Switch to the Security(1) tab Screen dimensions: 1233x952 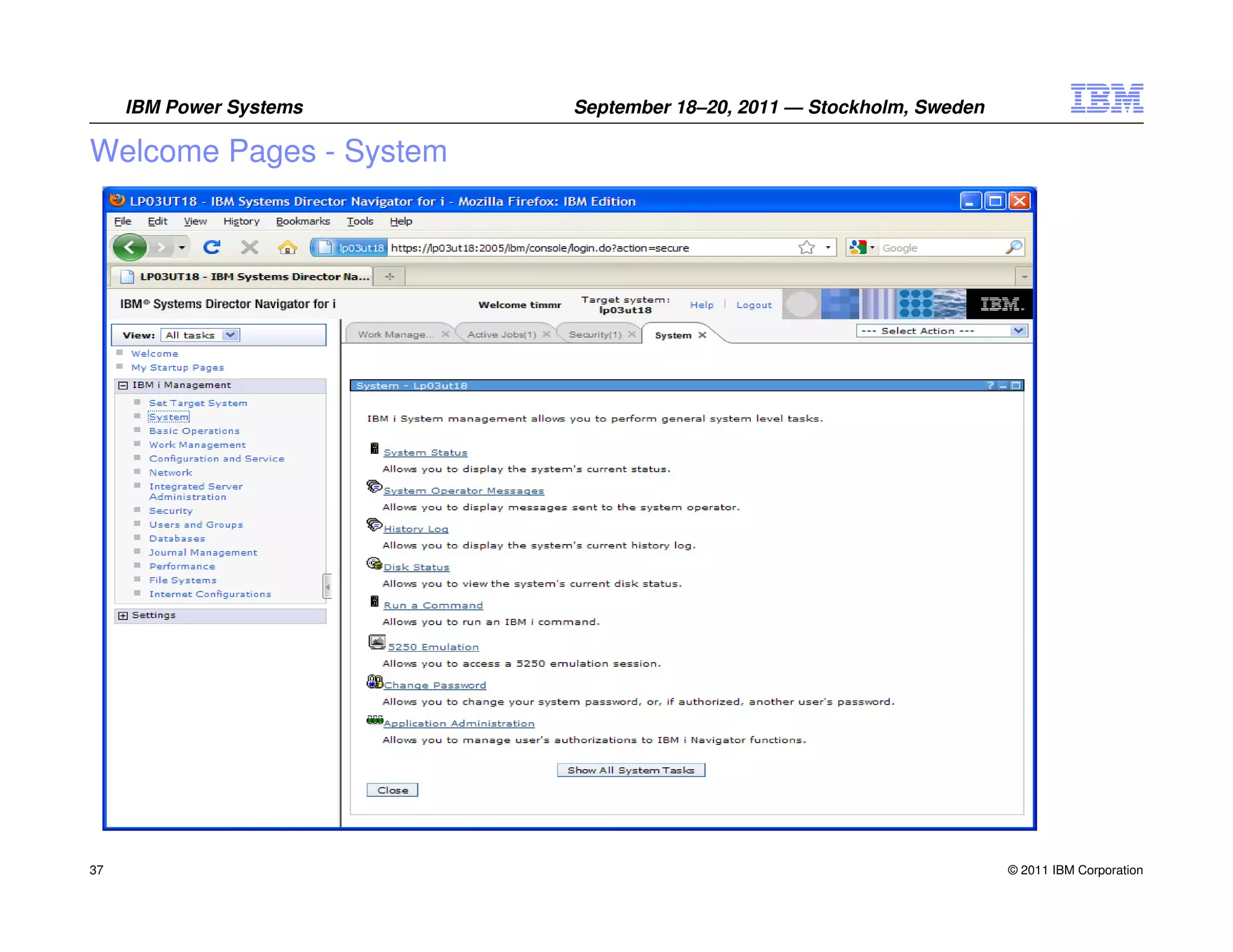[x=595, y=335]
